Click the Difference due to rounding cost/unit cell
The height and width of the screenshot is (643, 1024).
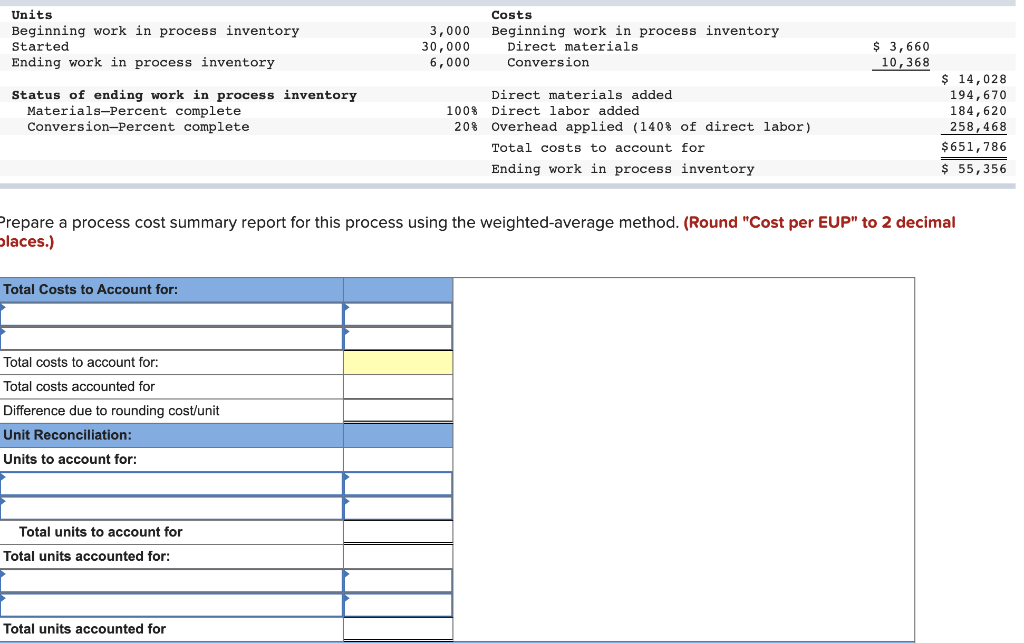pyautogui.click(x=398, y=410)
